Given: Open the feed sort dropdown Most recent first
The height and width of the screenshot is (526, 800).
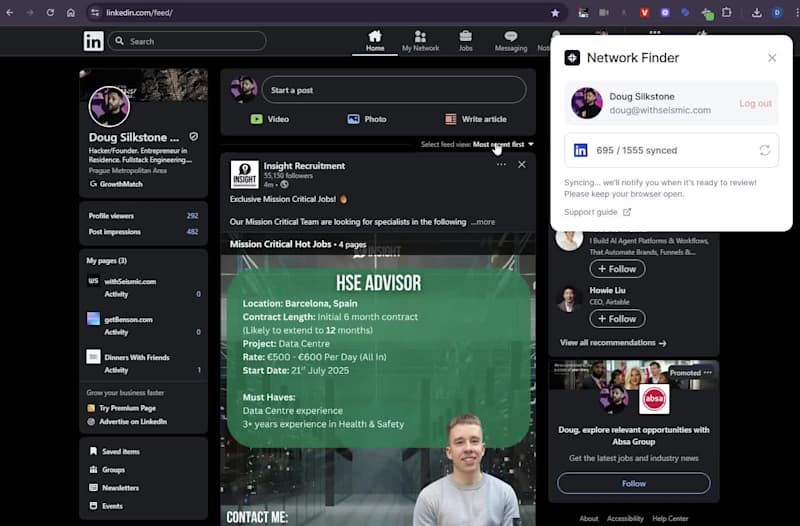Looking at the screenshot, I should tap(503, 144).
